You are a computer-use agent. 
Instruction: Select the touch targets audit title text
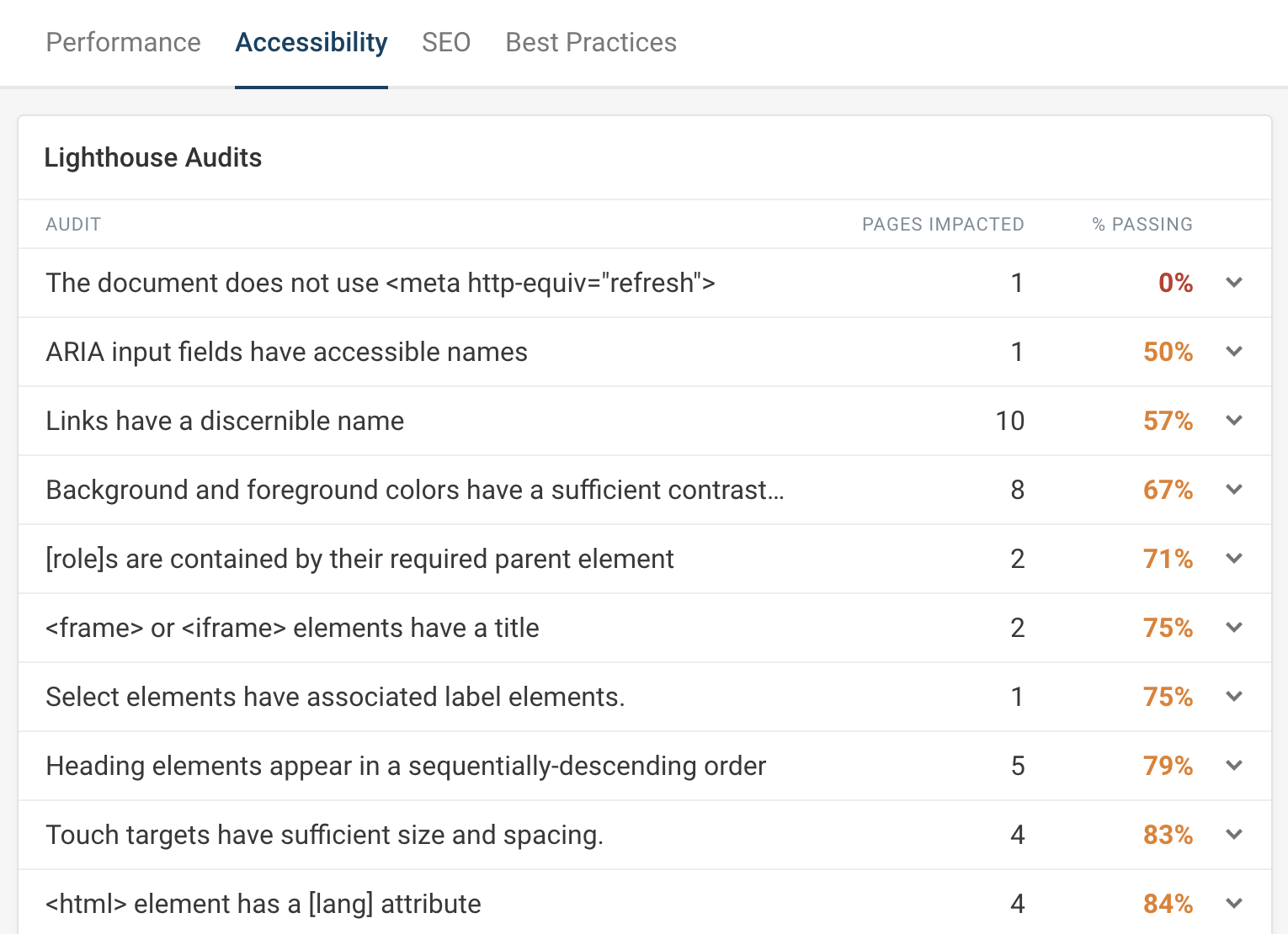tap(325, 835)
